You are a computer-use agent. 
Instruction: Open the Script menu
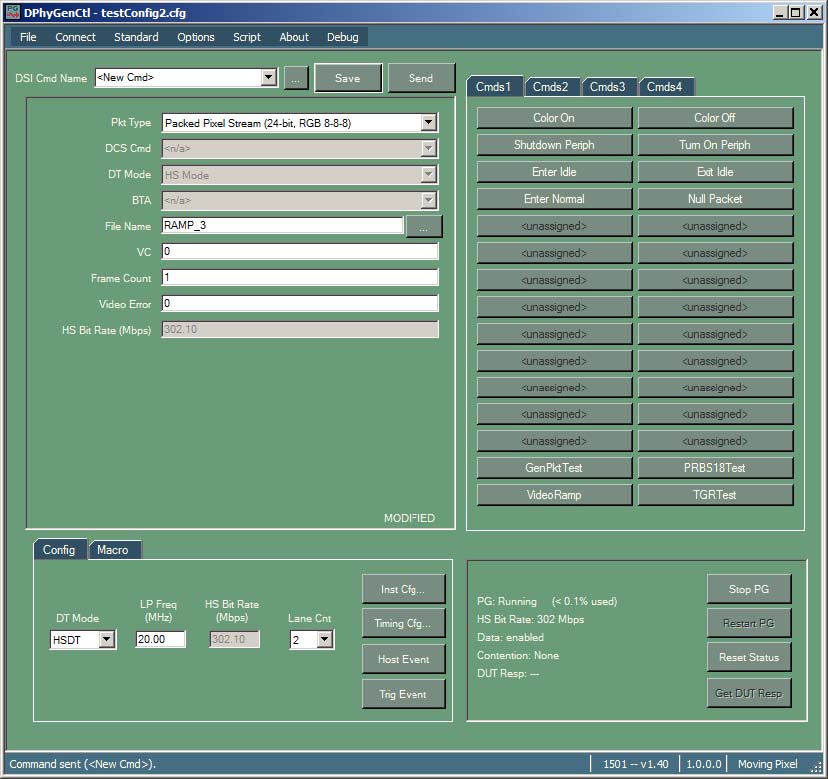247,37
